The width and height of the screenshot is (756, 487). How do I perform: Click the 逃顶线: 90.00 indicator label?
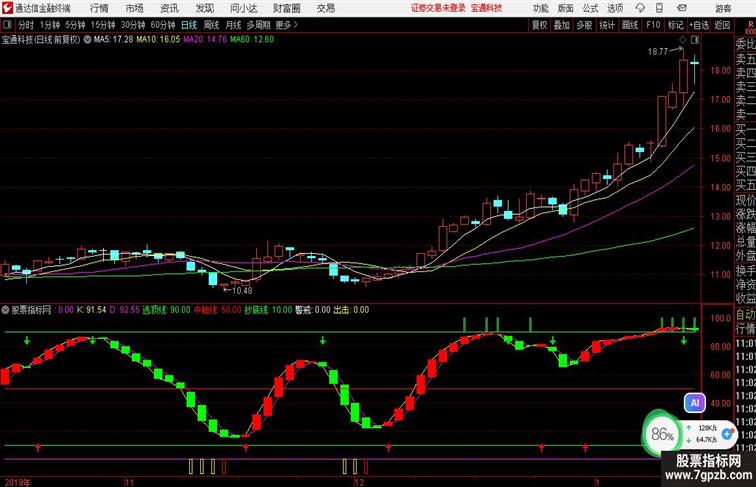coord(166,310)
